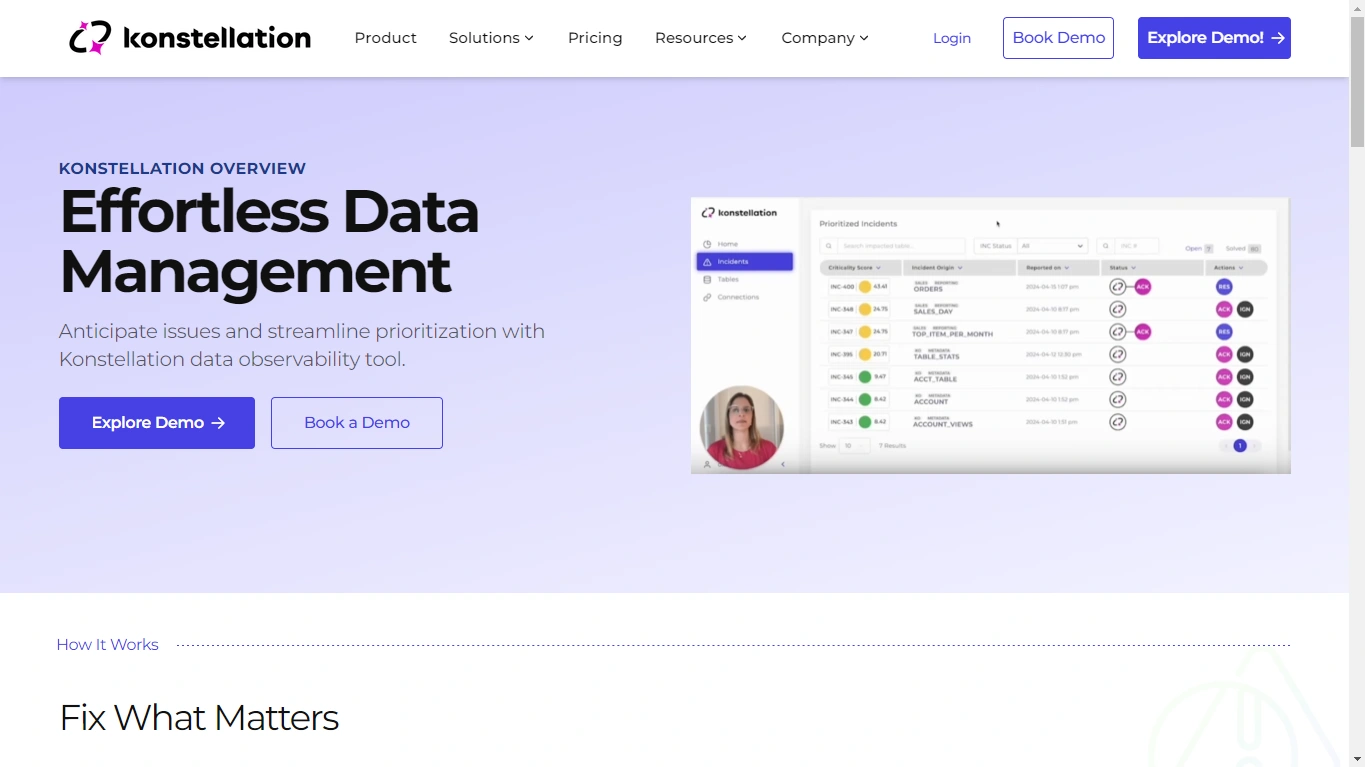The height and width of the screenshot is (767, 1365).
Task: Click the ACK action icon in ACCOUNT row
Action: point(1224,399)
